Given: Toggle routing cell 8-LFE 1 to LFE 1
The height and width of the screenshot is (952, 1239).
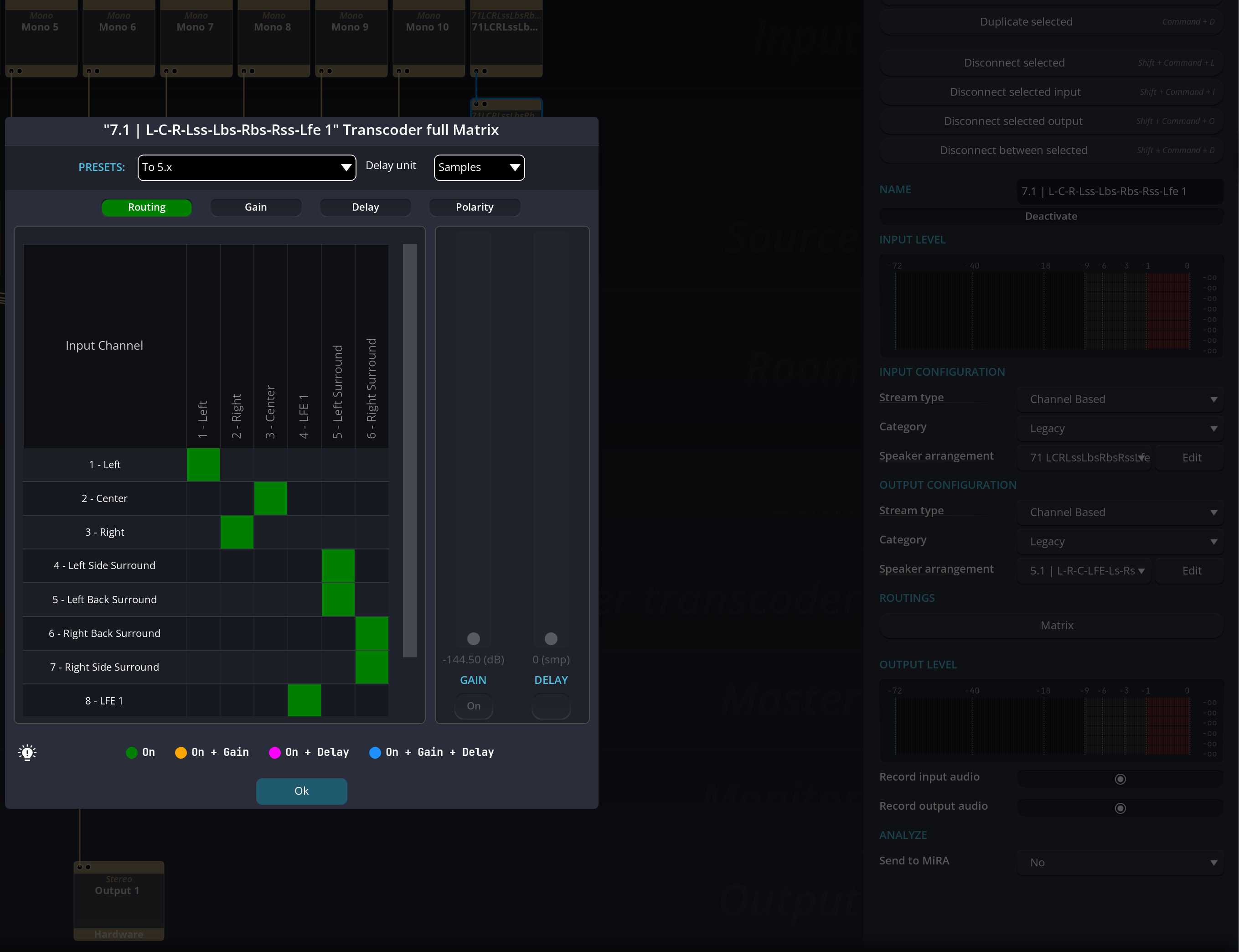Looking at the screenshot, I should coord(304,700).
